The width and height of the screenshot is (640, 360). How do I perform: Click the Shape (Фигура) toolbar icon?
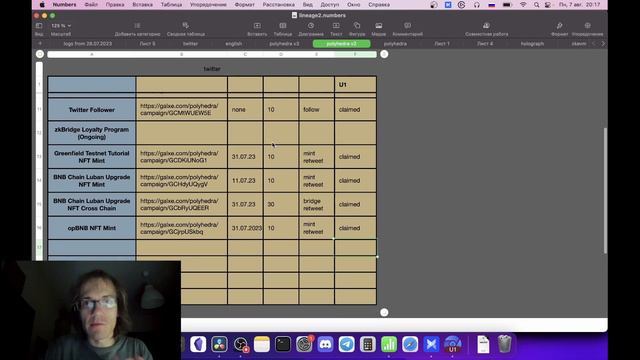357,26
